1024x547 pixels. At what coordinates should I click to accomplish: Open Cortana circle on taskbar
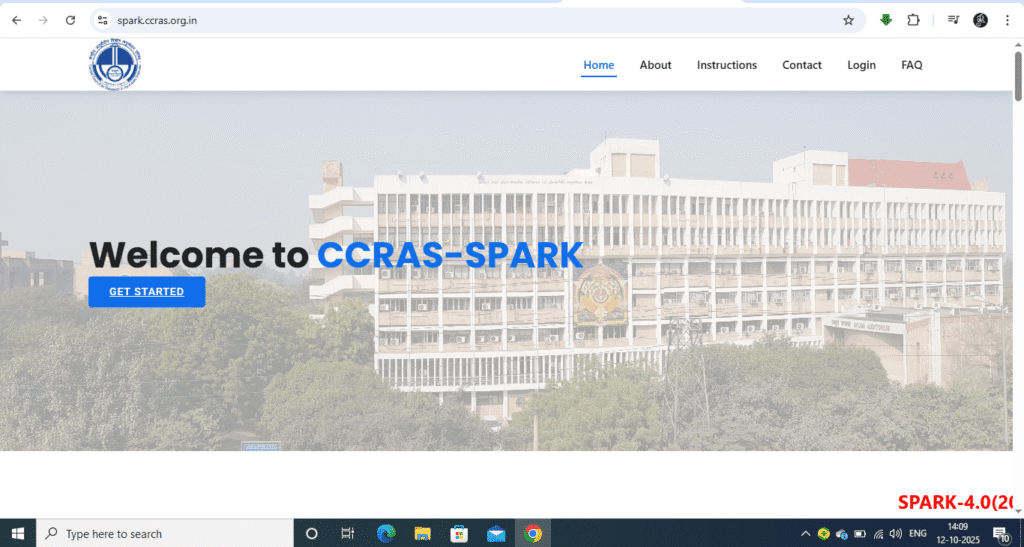[x=312, y=533]
